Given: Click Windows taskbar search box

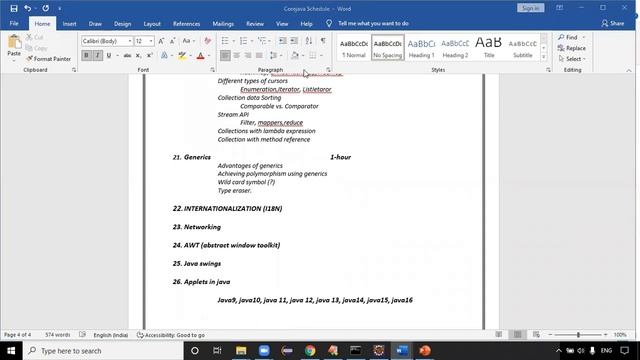Looking at the screenshot, I should [x=104, y=351].
